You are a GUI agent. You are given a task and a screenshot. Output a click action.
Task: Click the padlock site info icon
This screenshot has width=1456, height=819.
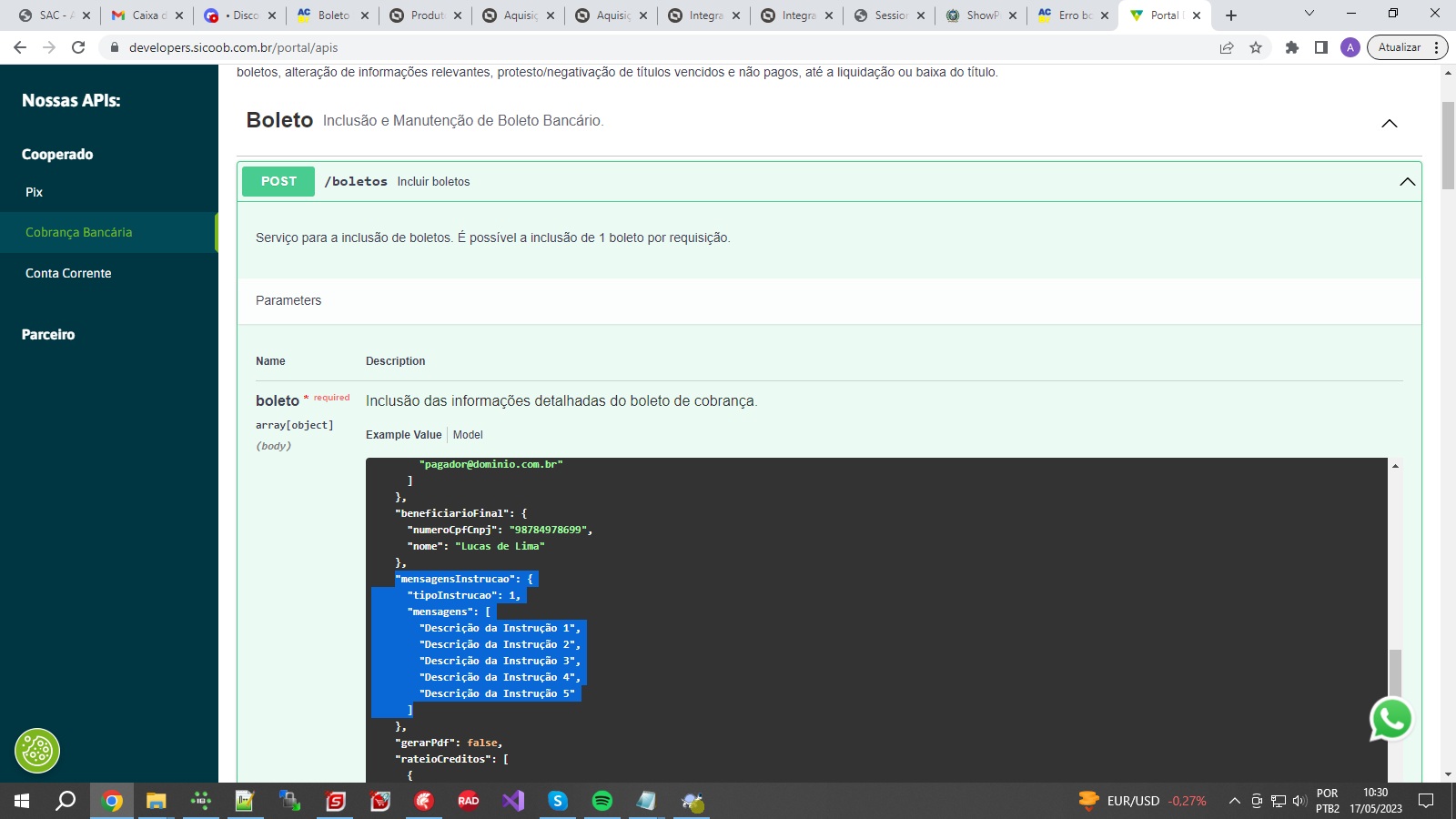point(115,47)
